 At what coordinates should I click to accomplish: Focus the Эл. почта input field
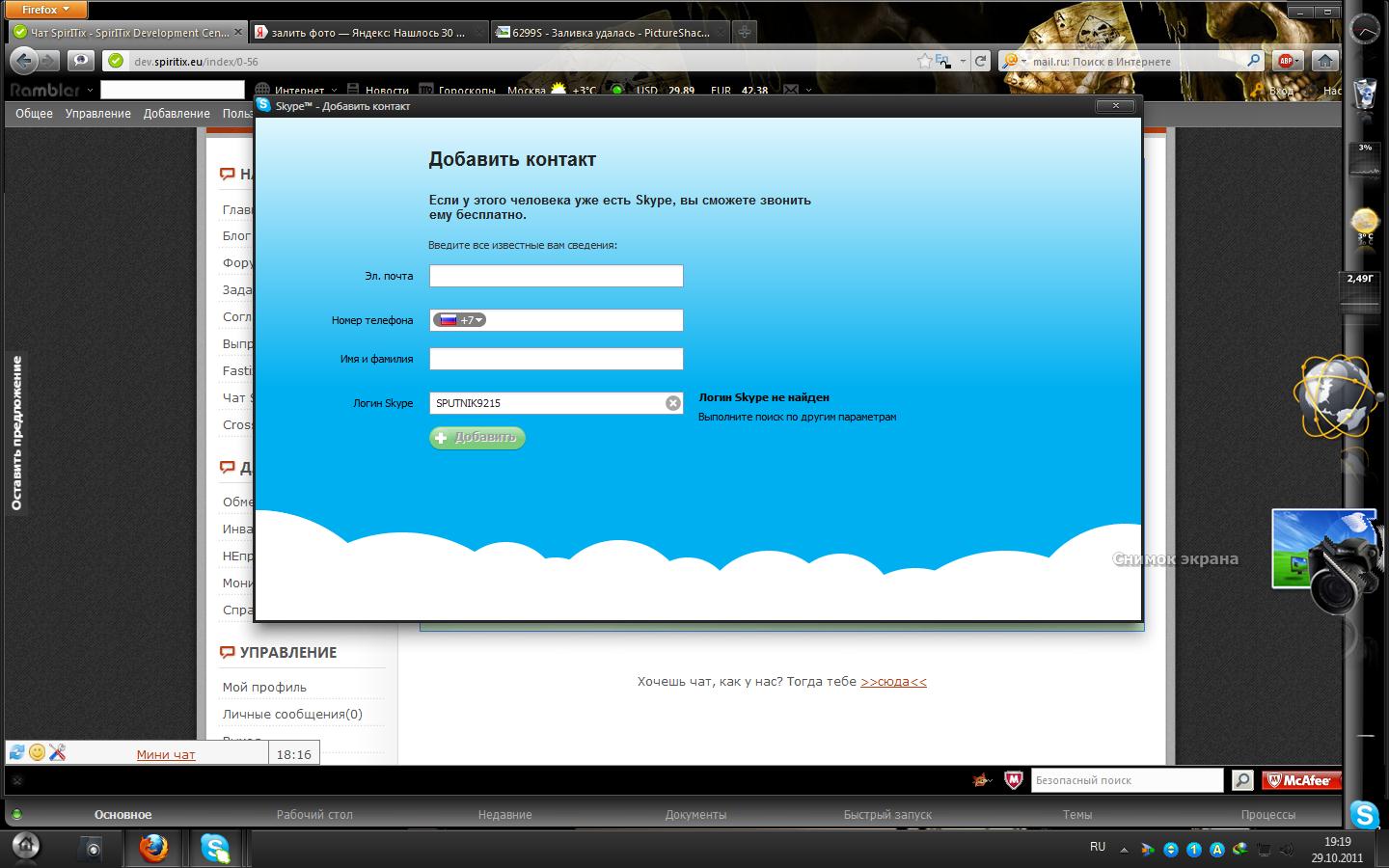556,276
